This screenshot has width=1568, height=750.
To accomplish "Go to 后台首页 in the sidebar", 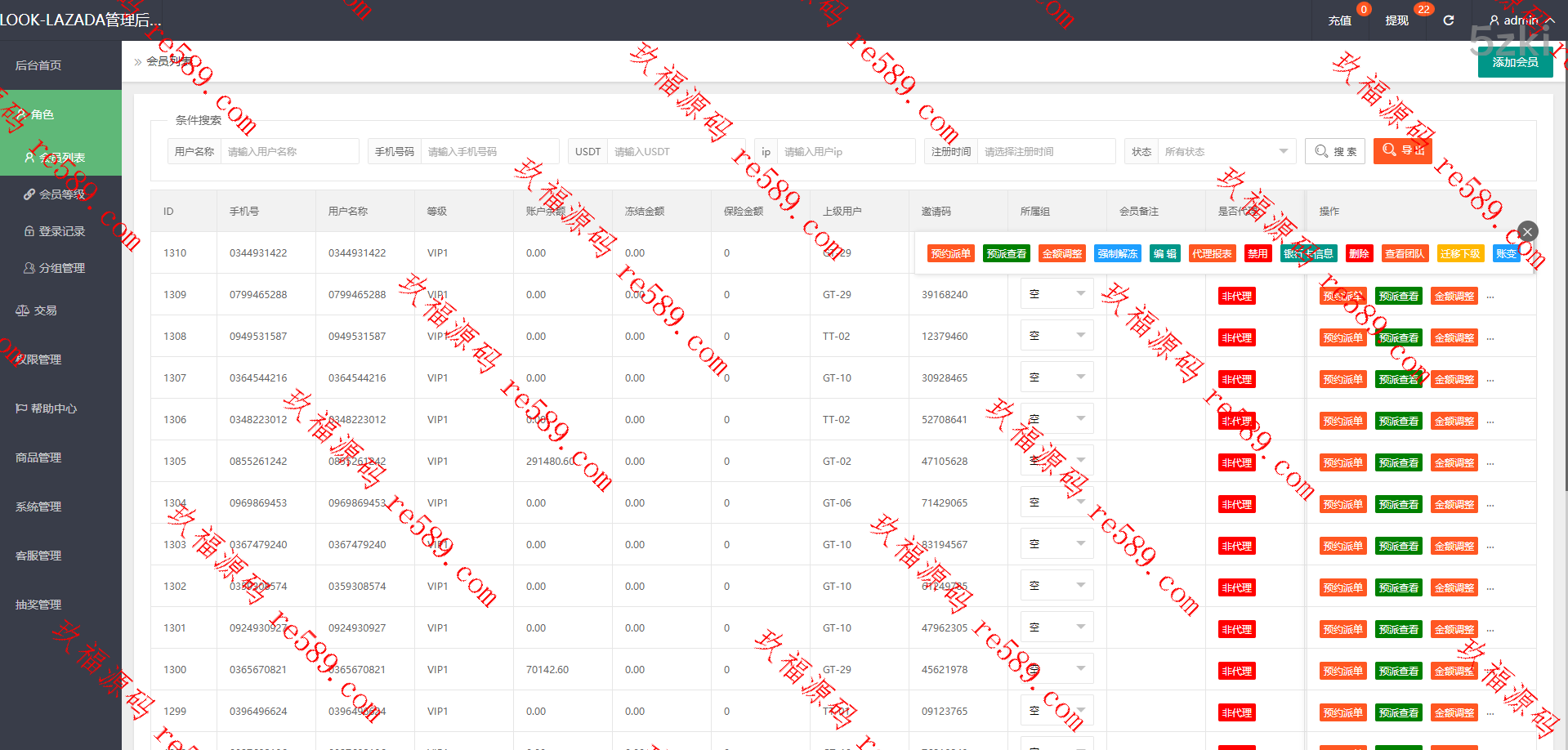I will tap(38, 65).
